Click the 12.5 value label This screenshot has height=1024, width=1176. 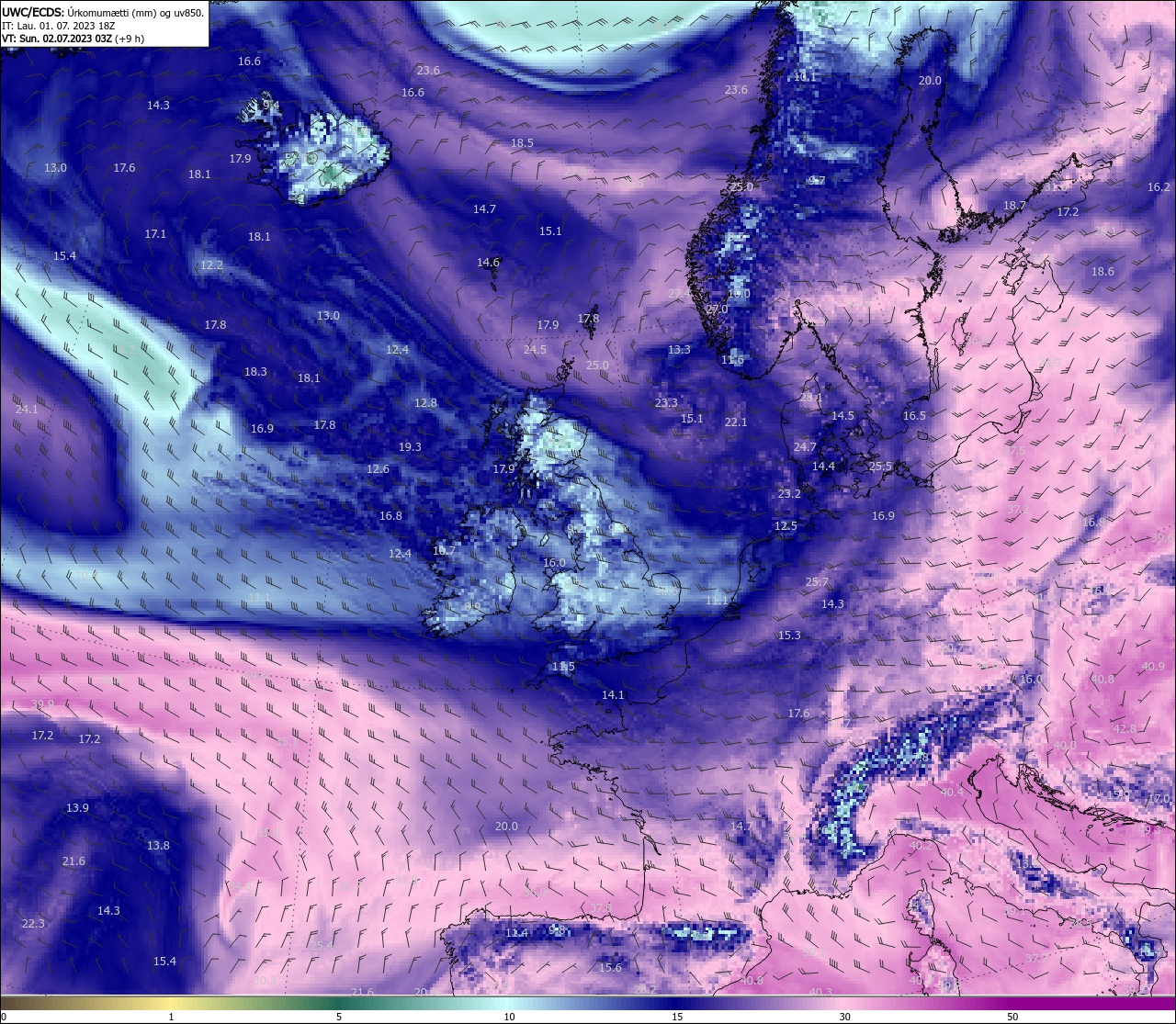point(786,526)
